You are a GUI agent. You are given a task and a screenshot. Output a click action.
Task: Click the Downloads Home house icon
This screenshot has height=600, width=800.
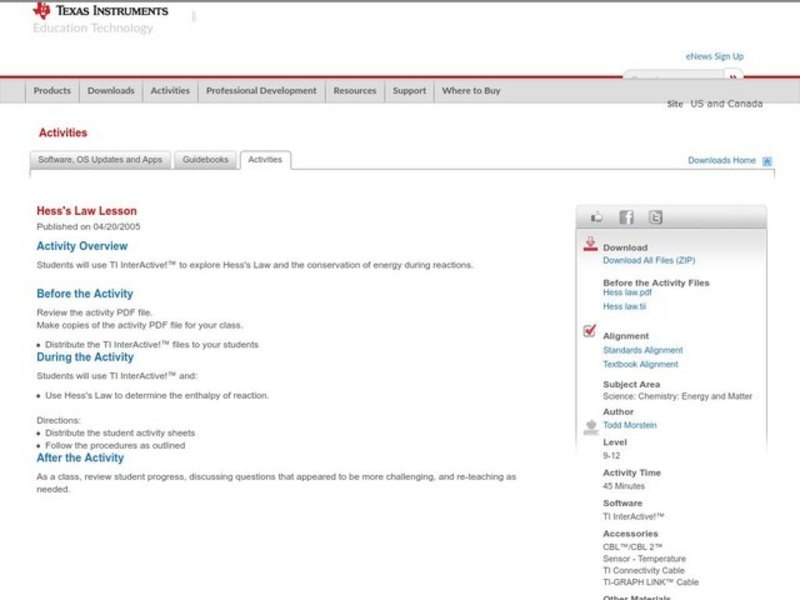coord(767,161)
